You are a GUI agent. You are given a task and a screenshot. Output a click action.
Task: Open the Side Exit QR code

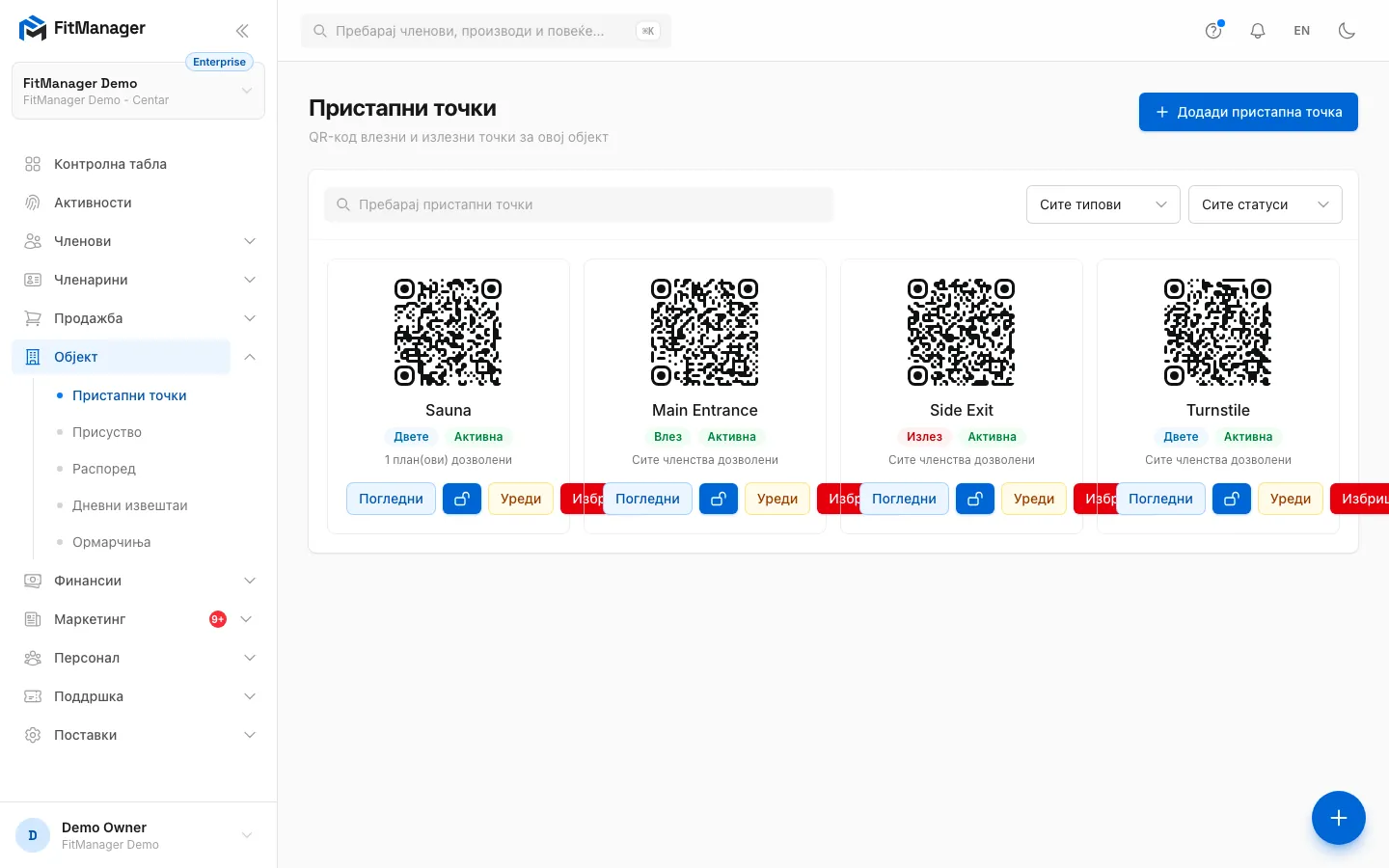pos(962,333)
